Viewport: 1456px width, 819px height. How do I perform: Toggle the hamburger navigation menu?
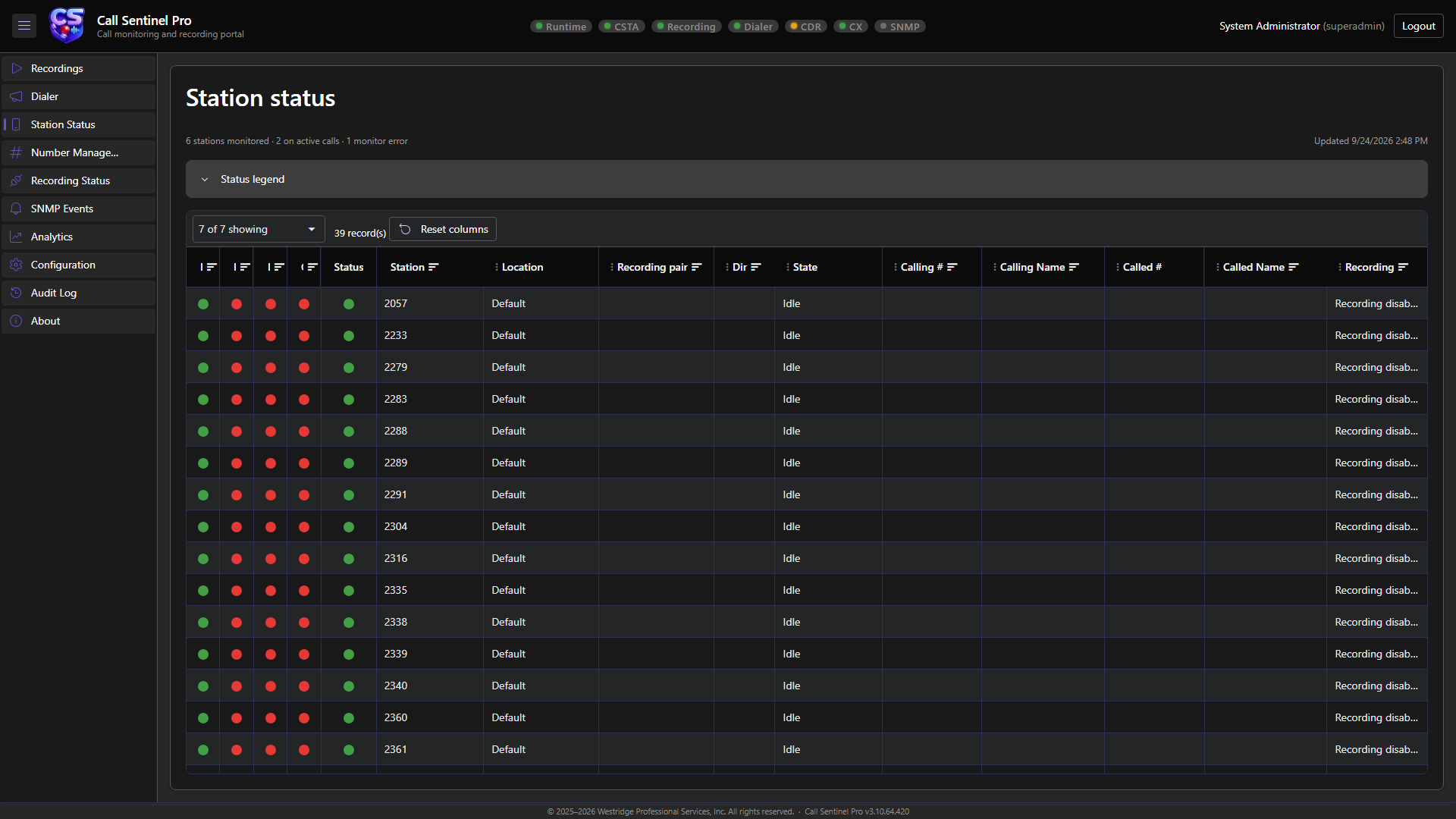click(x=24, y=26)
